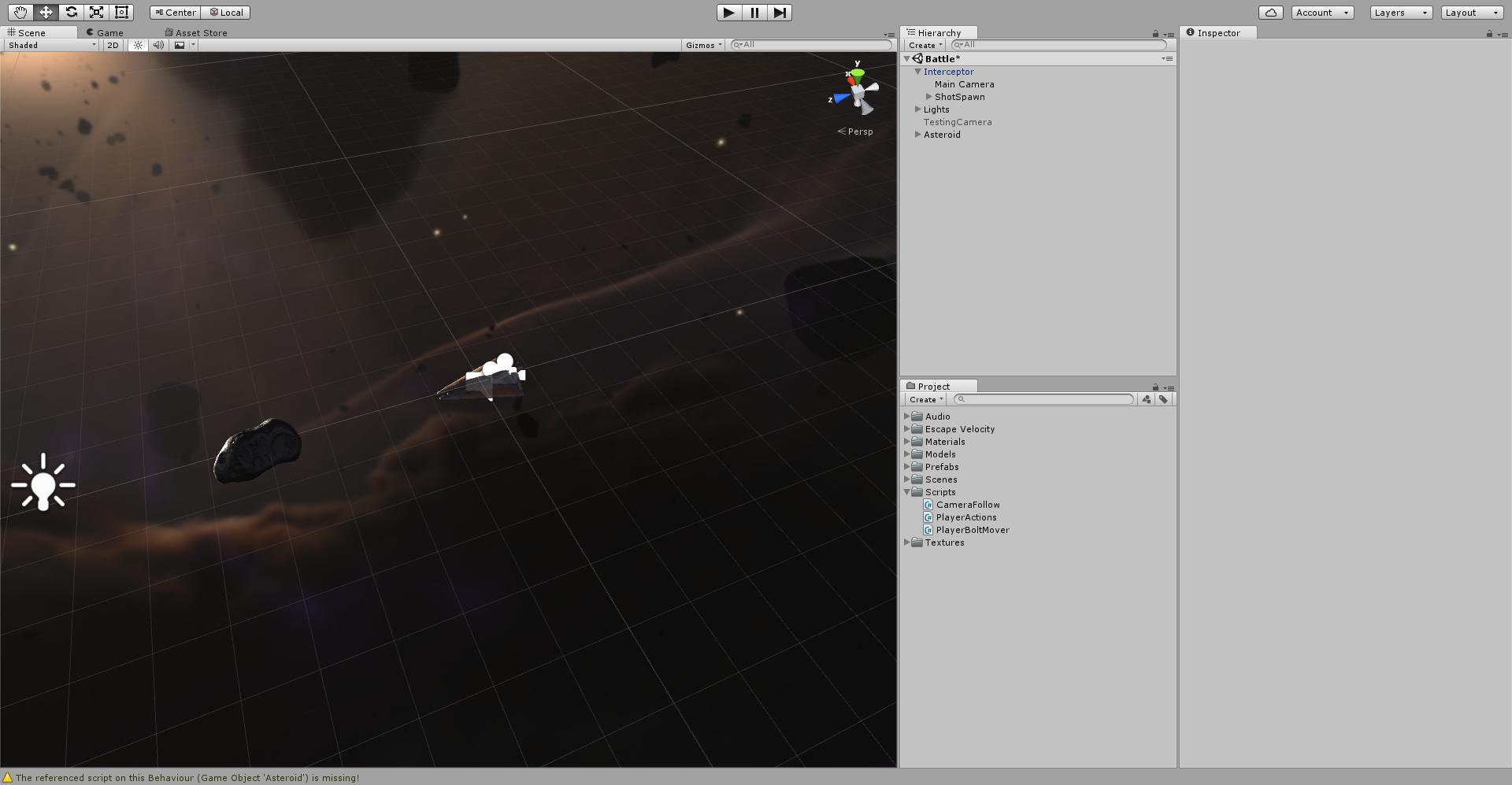1512x785 pixels.
Task: Open the Account dropdown
Action: click(1322, 13)
